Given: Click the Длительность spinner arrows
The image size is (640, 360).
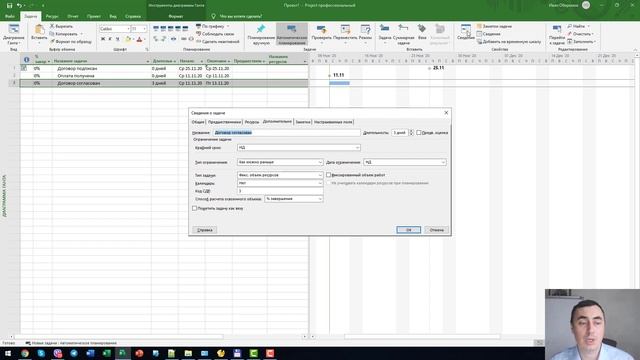Looking at the screenshot, I should (x=411, y=133).
